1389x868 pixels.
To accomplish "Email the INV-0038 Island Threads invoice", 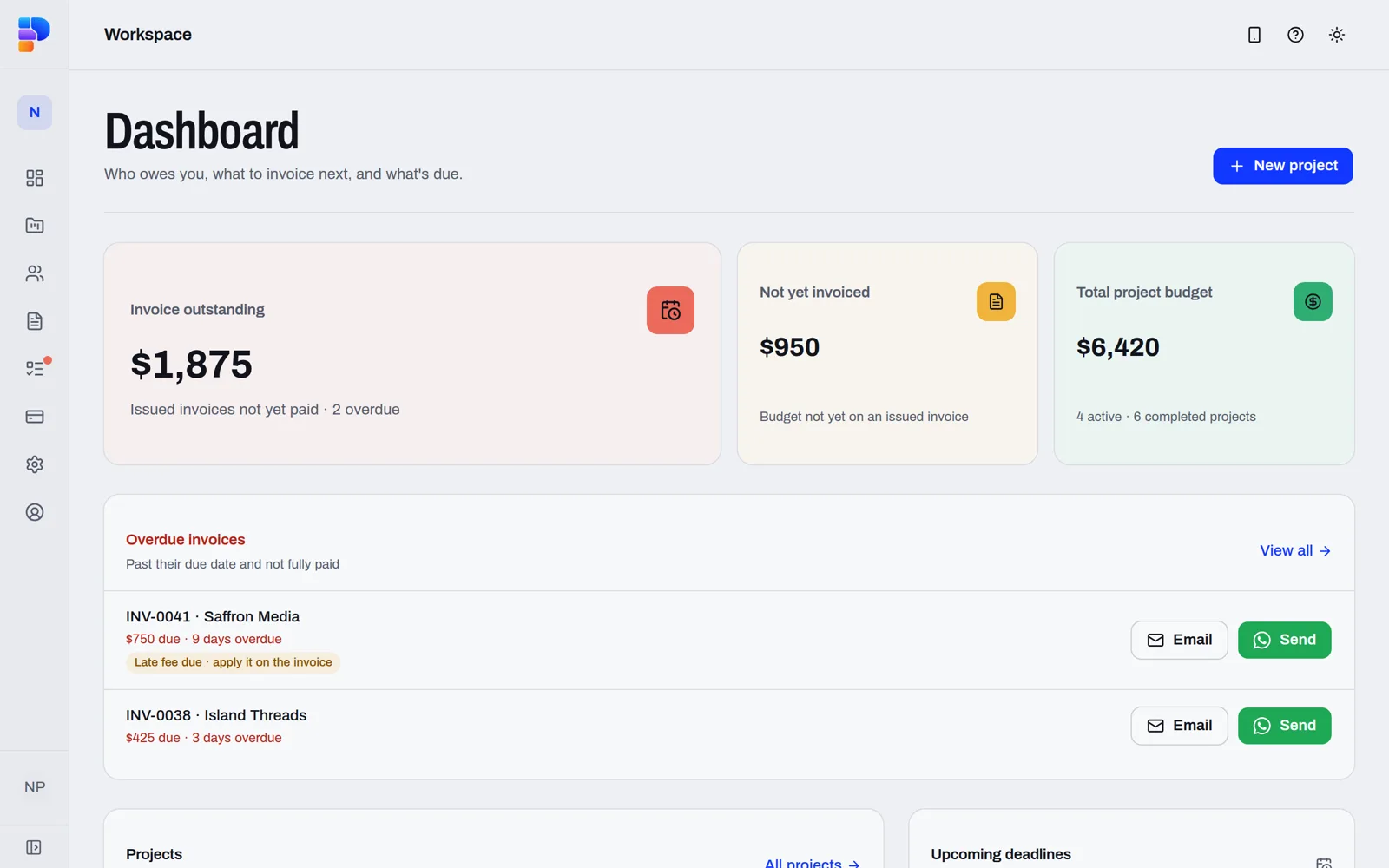I will [x=1179, y=726].
